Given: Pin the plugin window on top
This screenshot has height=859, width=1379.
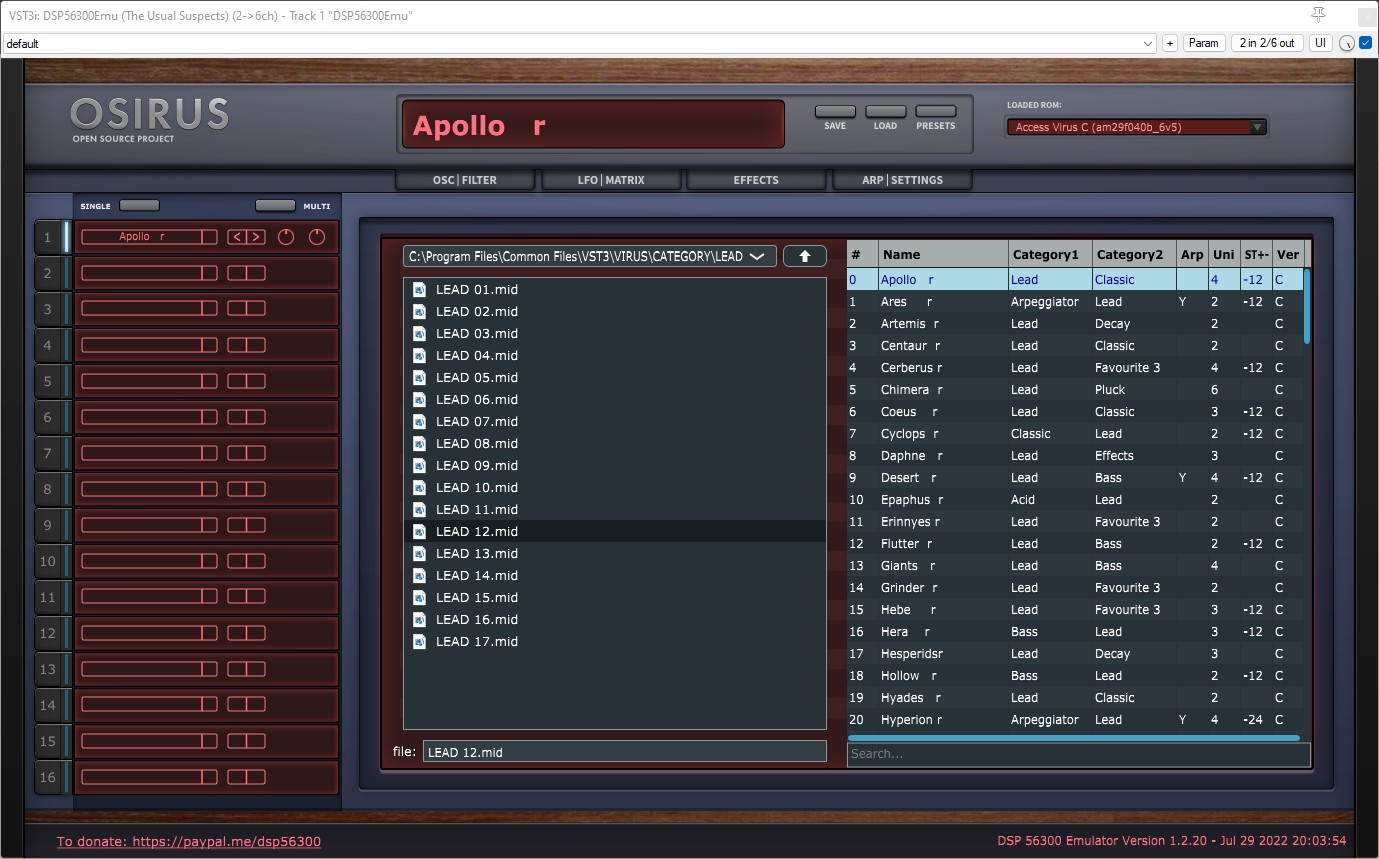Looking at the screenshot, I should pos(1318,14).
